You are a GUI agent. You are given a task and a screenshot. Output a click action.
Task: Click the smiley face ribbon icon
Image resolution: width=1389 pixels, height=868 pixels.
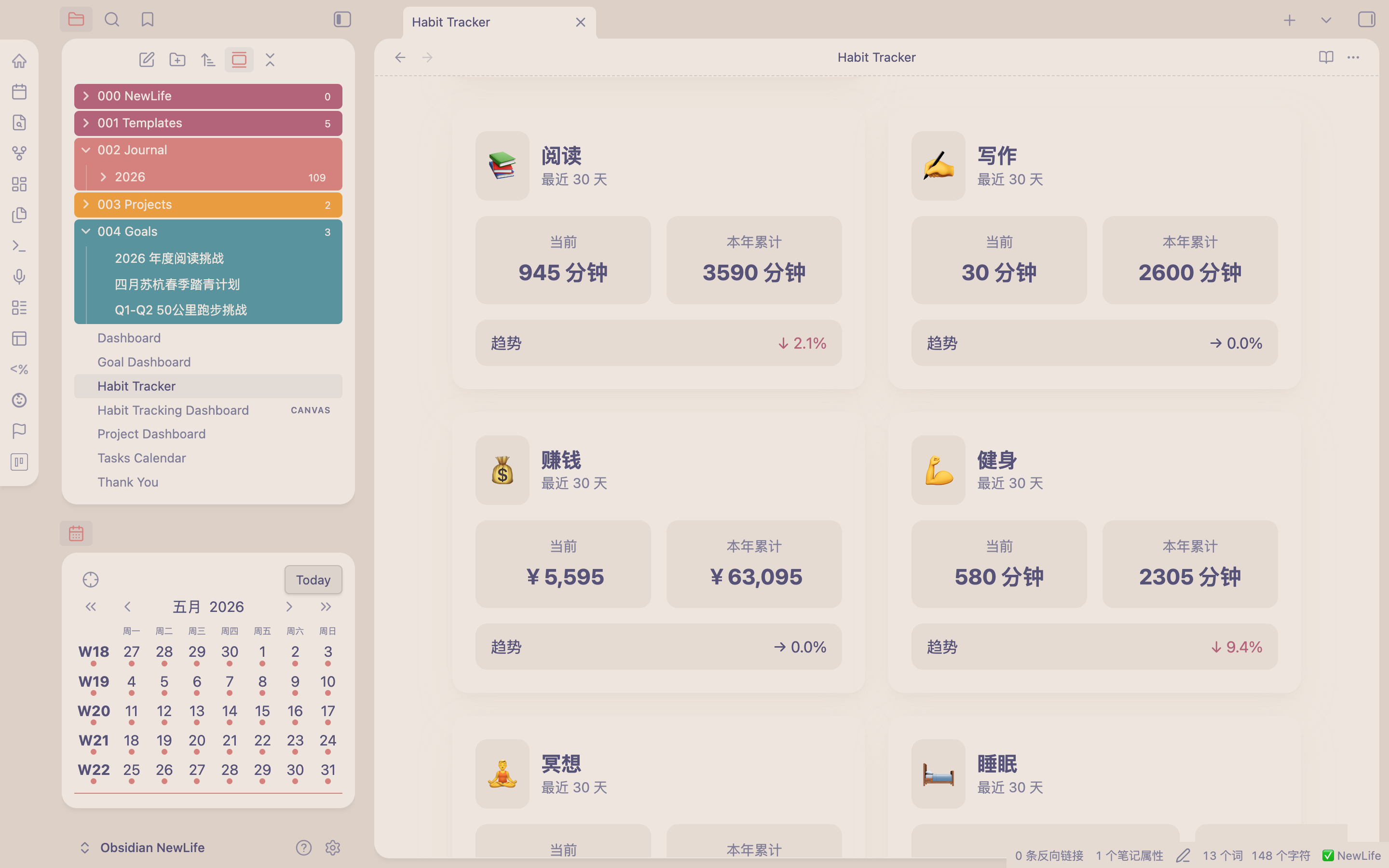point(19,400)
